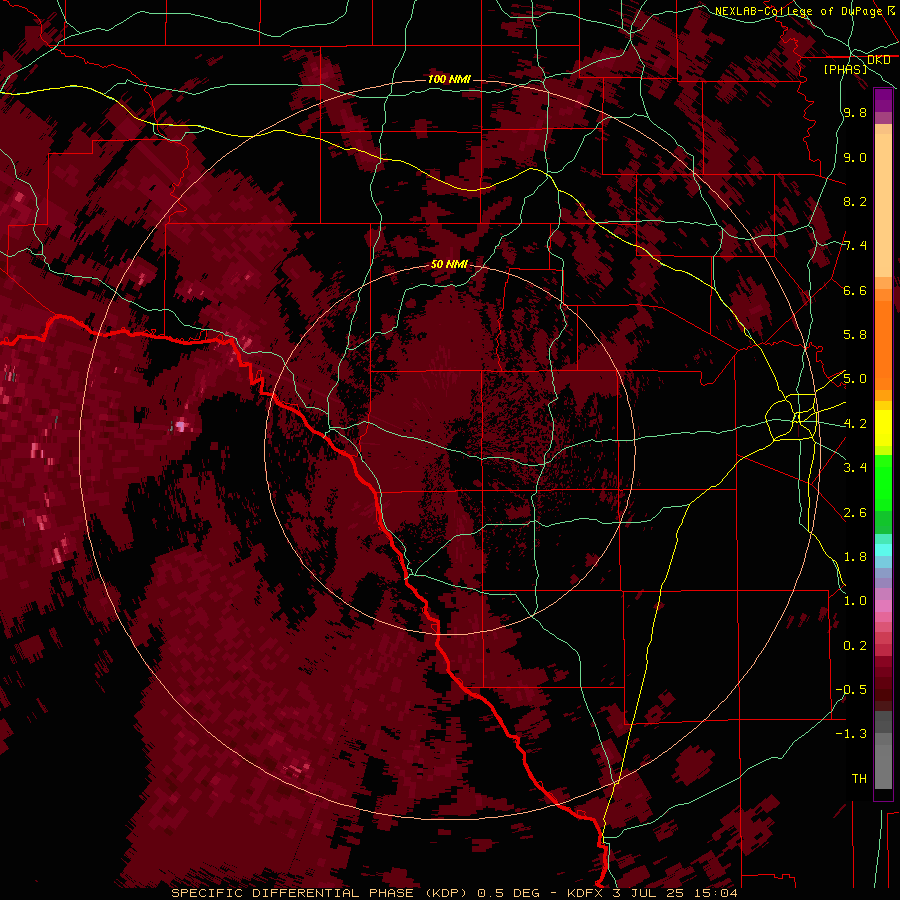
Task: Click the cyan segment of the color bar
Action: [x=883, y=549]
